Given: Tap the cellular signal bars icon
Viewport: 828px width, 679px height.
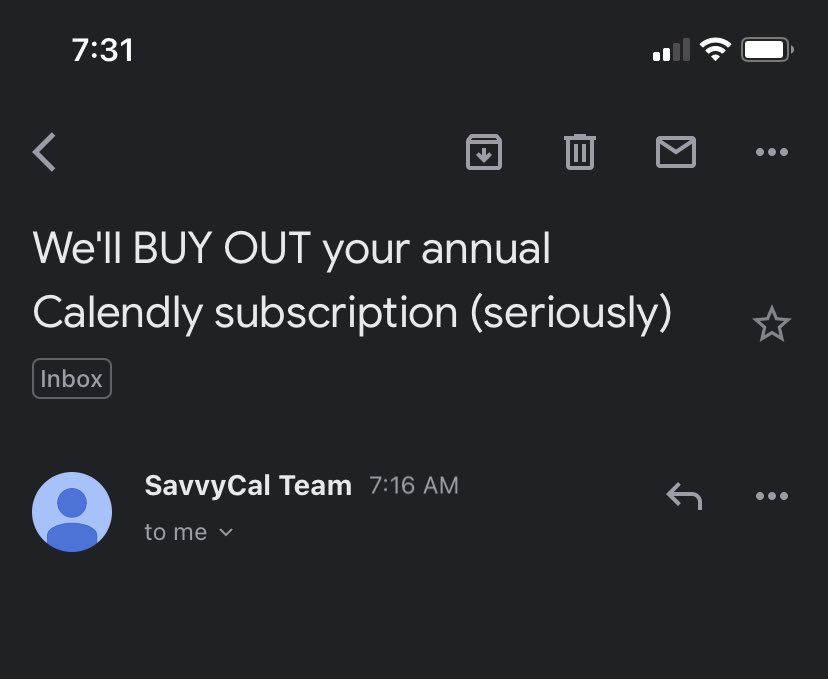Looking at the screenshot, I should pos(671,50).
